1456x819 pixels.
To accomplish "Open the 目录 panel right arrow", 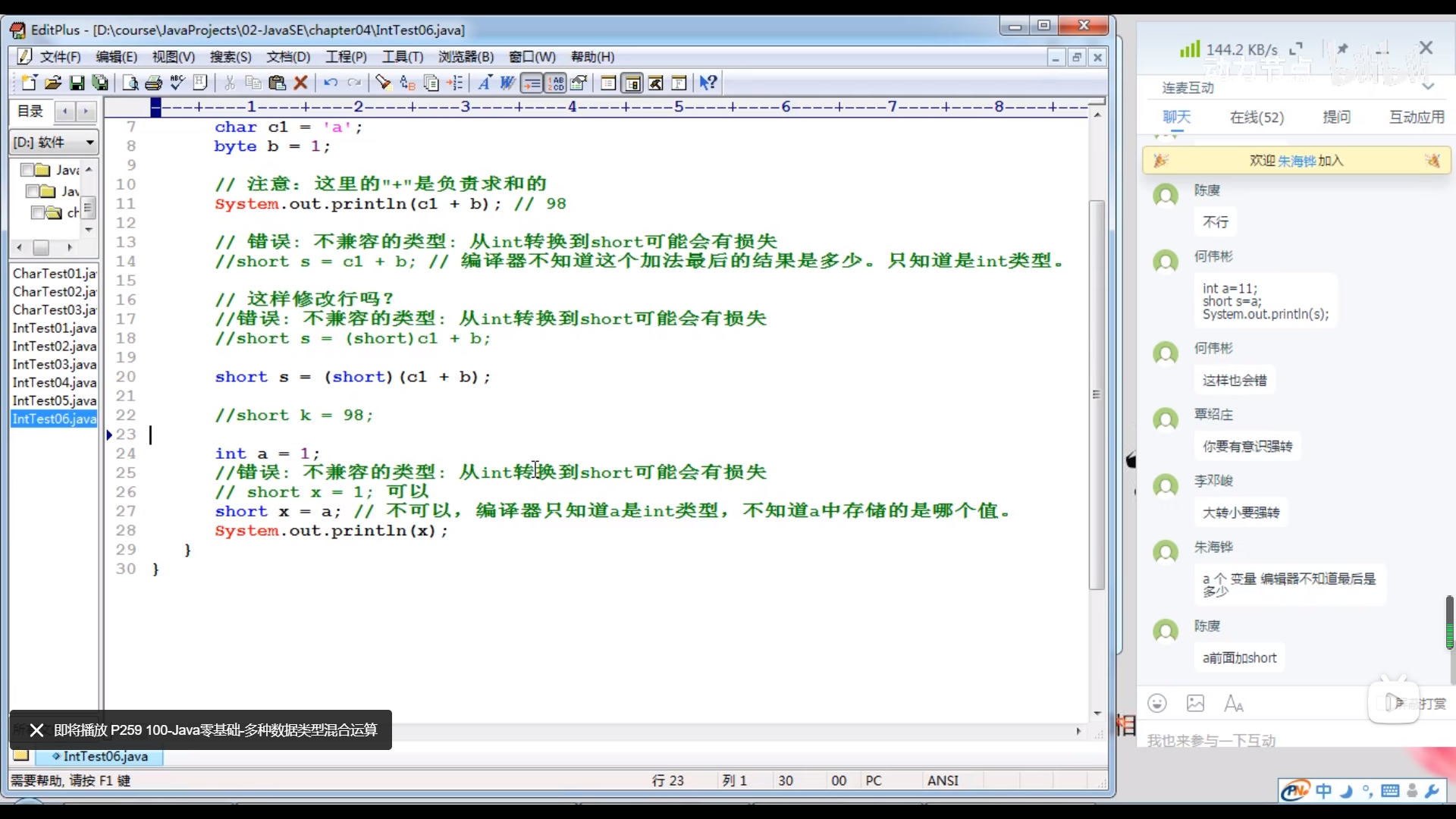I will pos(86,112).
